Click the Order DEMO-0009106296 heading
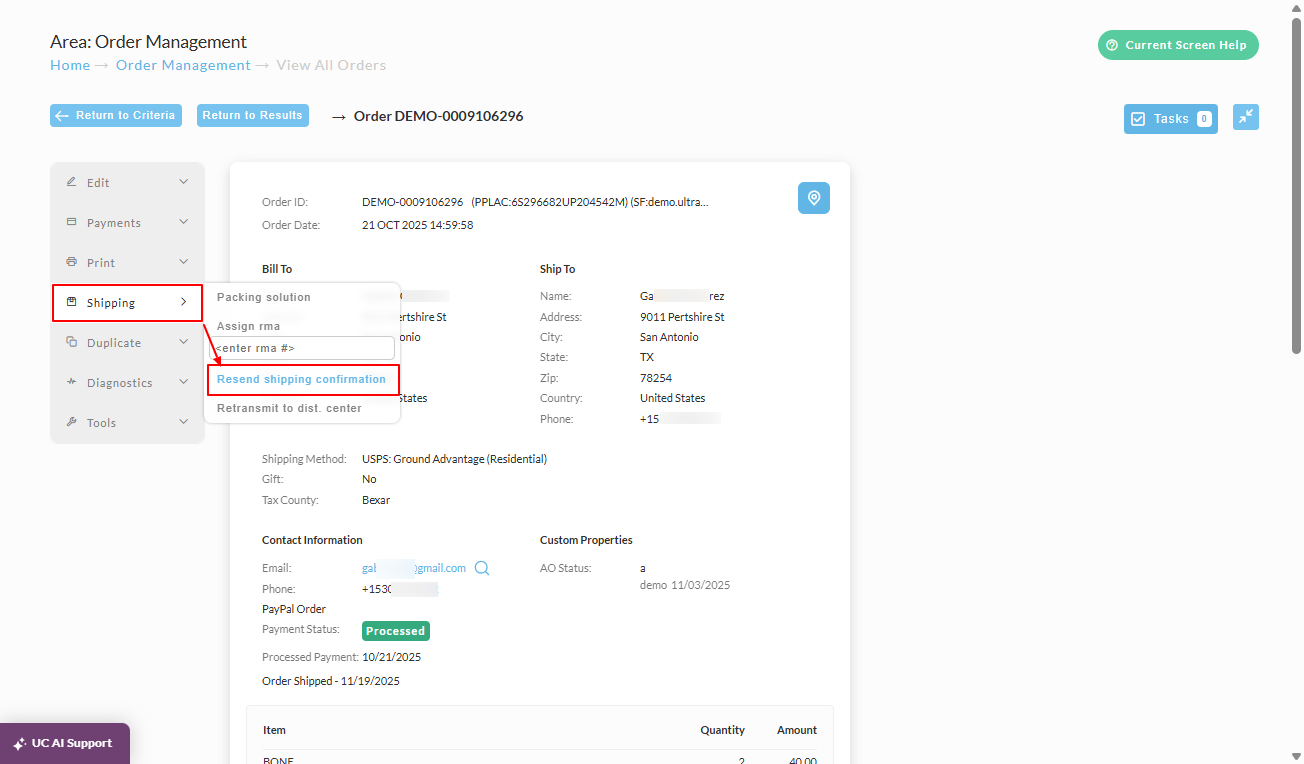Viewport: 1304px width, 764px height. click(438, 116)
